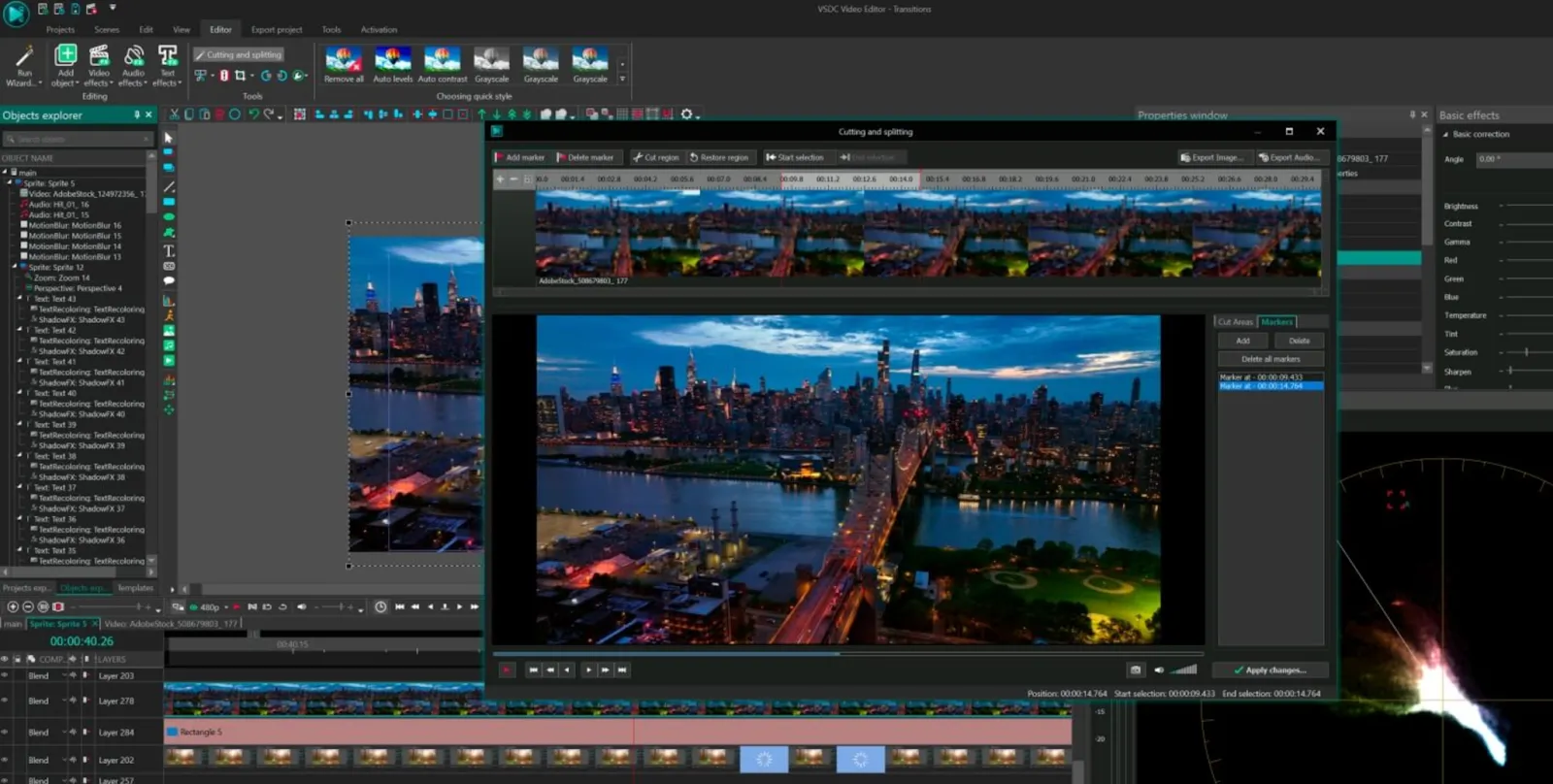Click play in cutting preview controls
The width and height of the screenshot is (1553, 784).
(588, 670)
